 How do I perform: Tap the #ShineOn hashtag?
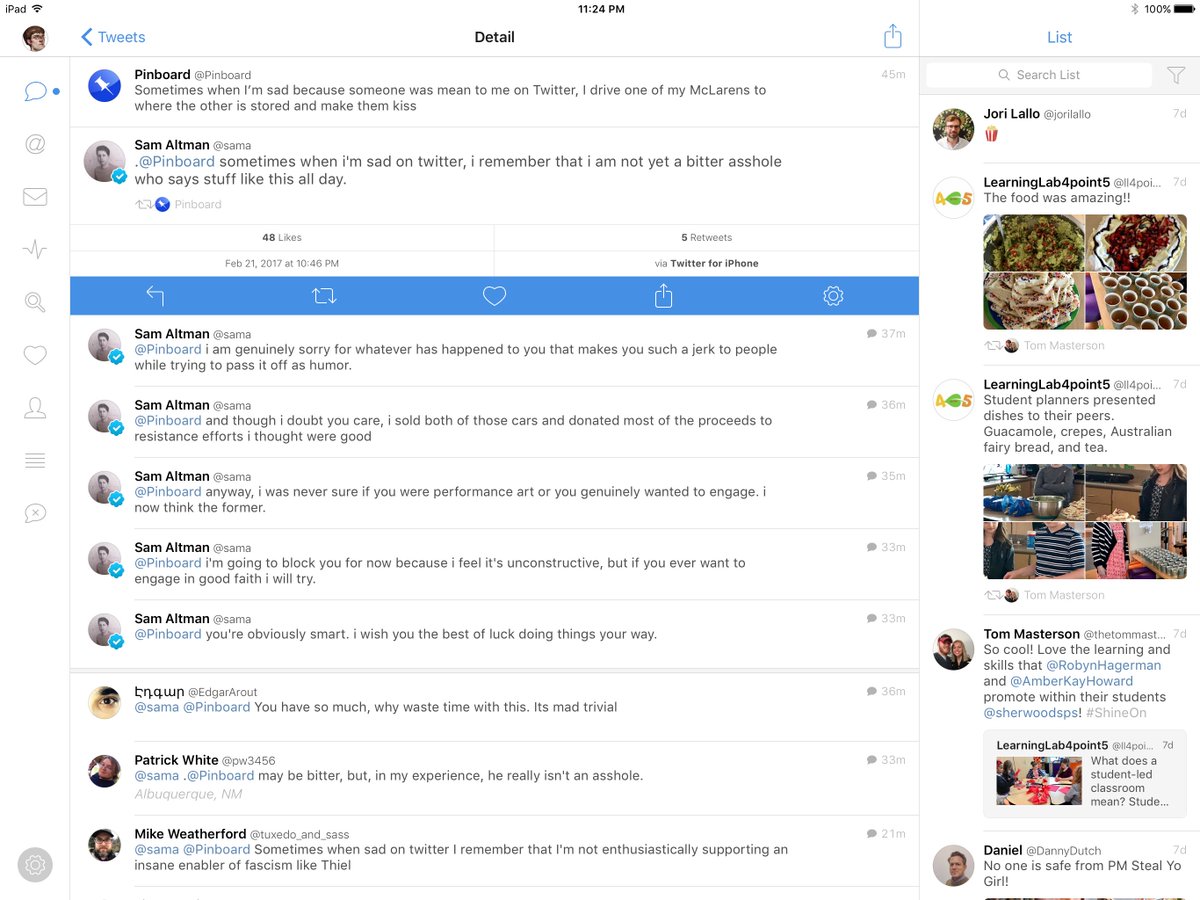click(1116, 713)
